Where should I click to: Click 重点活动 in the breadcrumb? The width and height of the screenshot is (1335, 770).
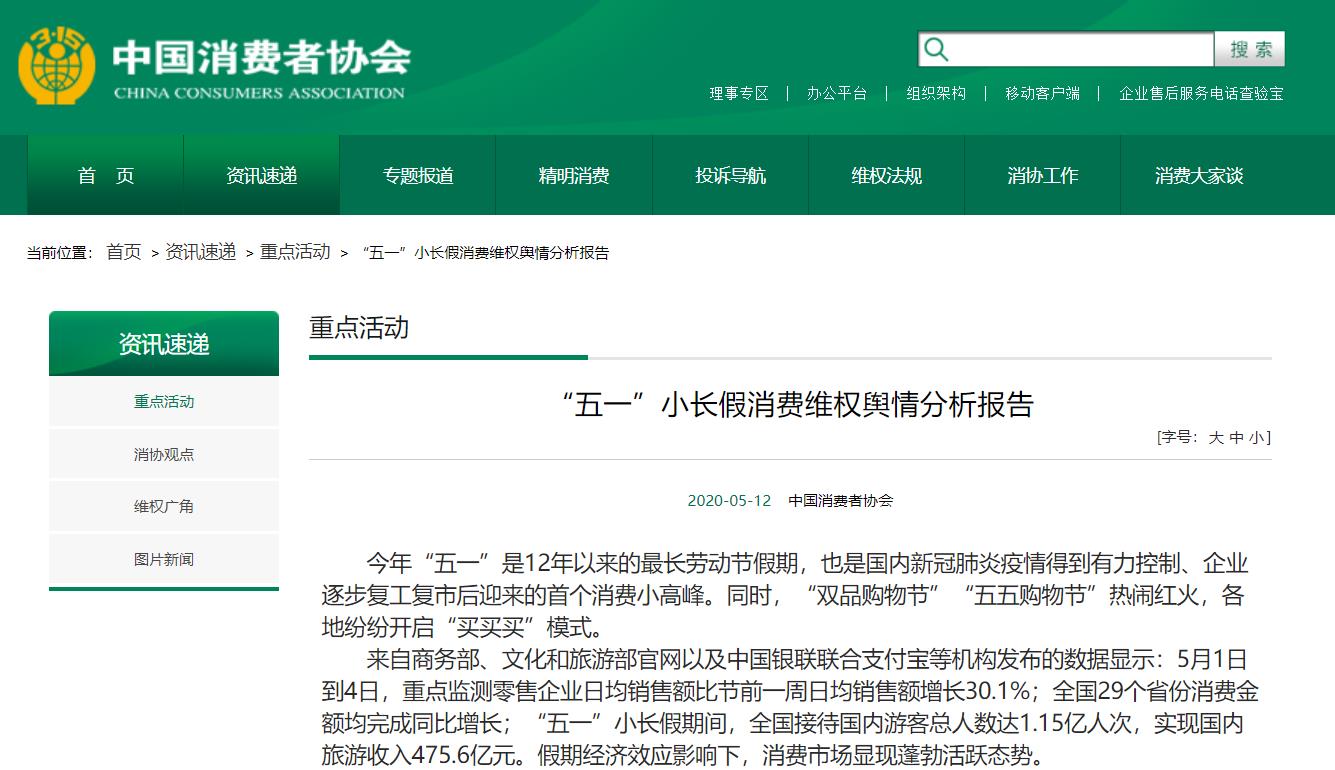tap(295, 252)
